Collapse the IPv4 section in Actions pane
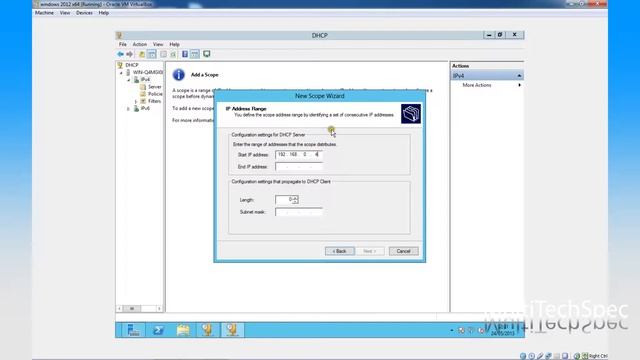The image size is (640, 360). (519, 76)
